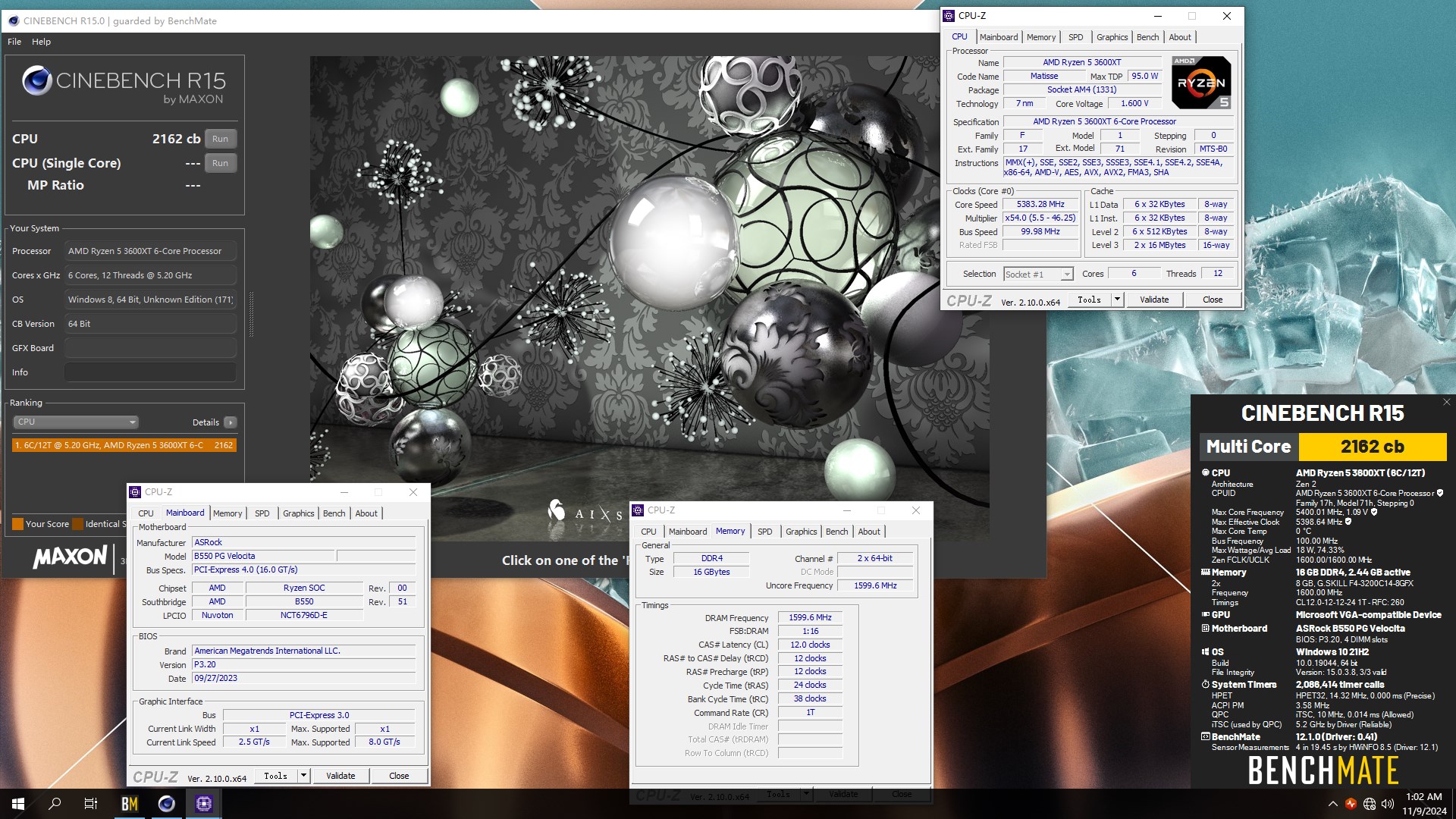Click the System Timers stopwatch icon
This screenshot has width=1456, height=819.
1205,684
